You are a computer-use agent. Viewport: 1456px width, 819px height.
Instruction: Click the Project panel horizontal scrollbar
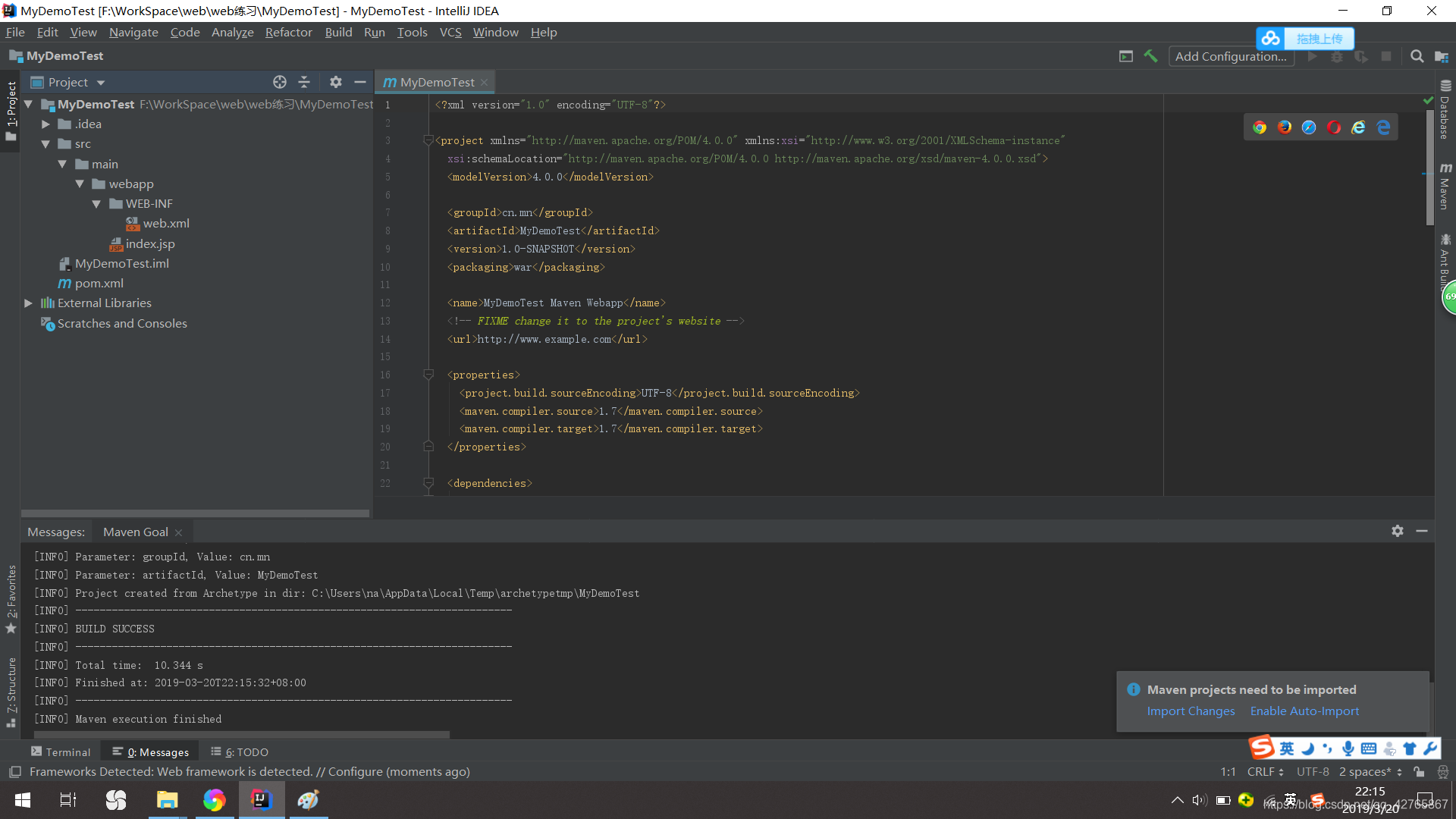(195, 513)
